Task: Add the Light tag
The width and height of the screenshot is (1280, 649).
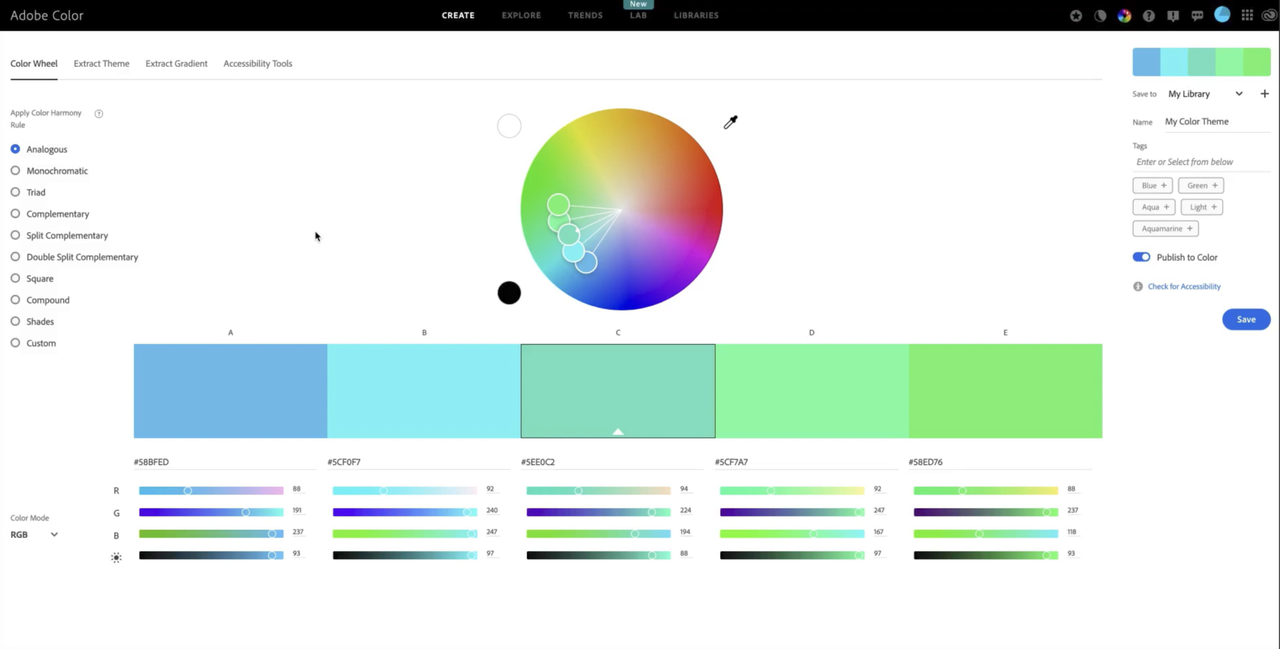Action: 1202,207
